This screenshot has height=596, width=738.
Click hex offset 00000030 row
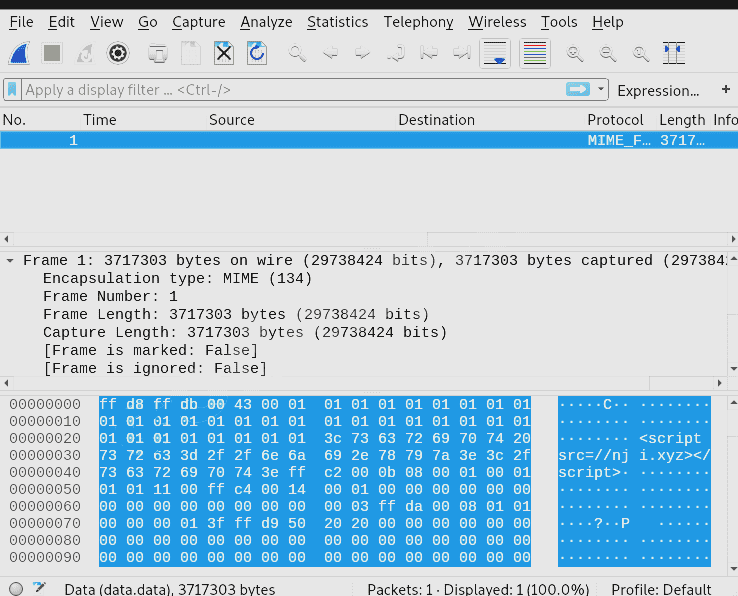[45, 455]
